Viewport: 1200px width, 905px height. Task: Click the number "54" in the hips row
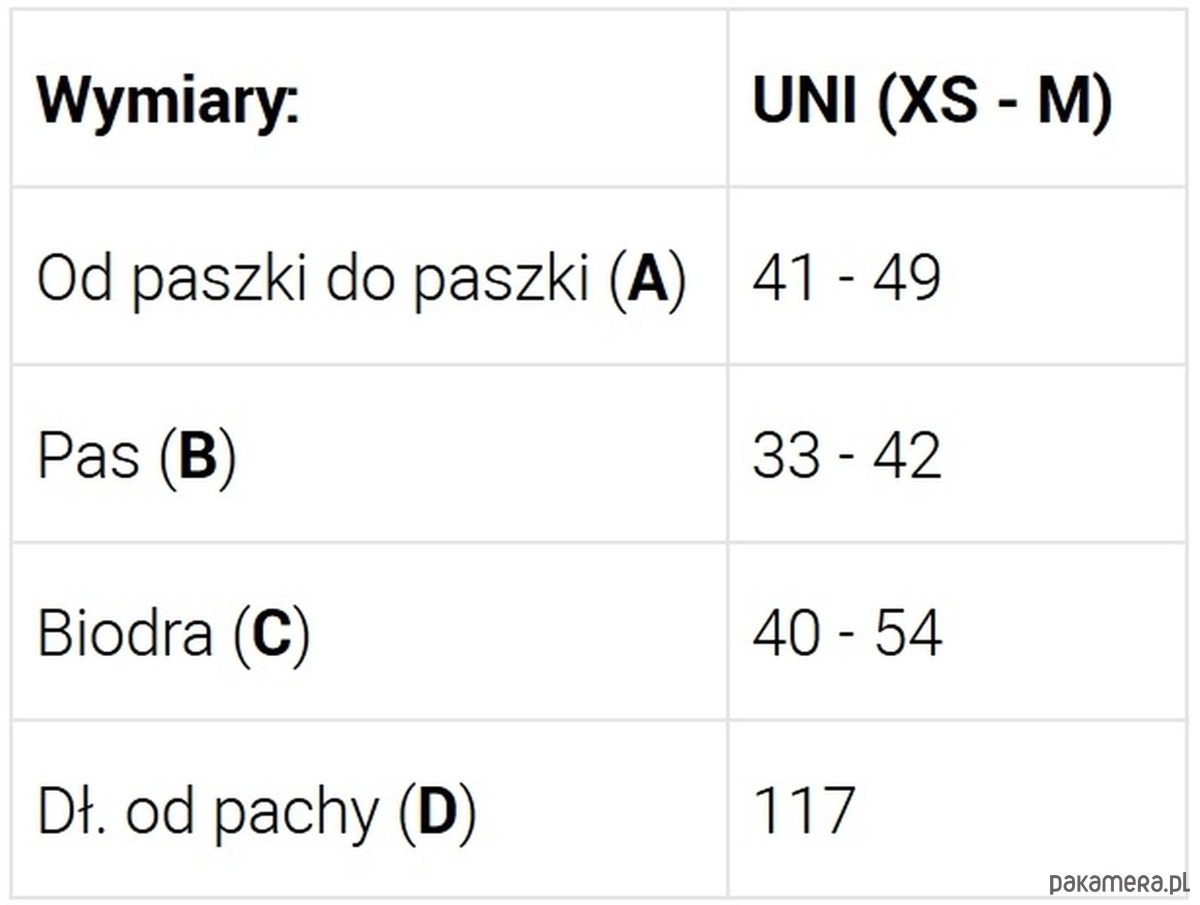(x=908, y=634)
